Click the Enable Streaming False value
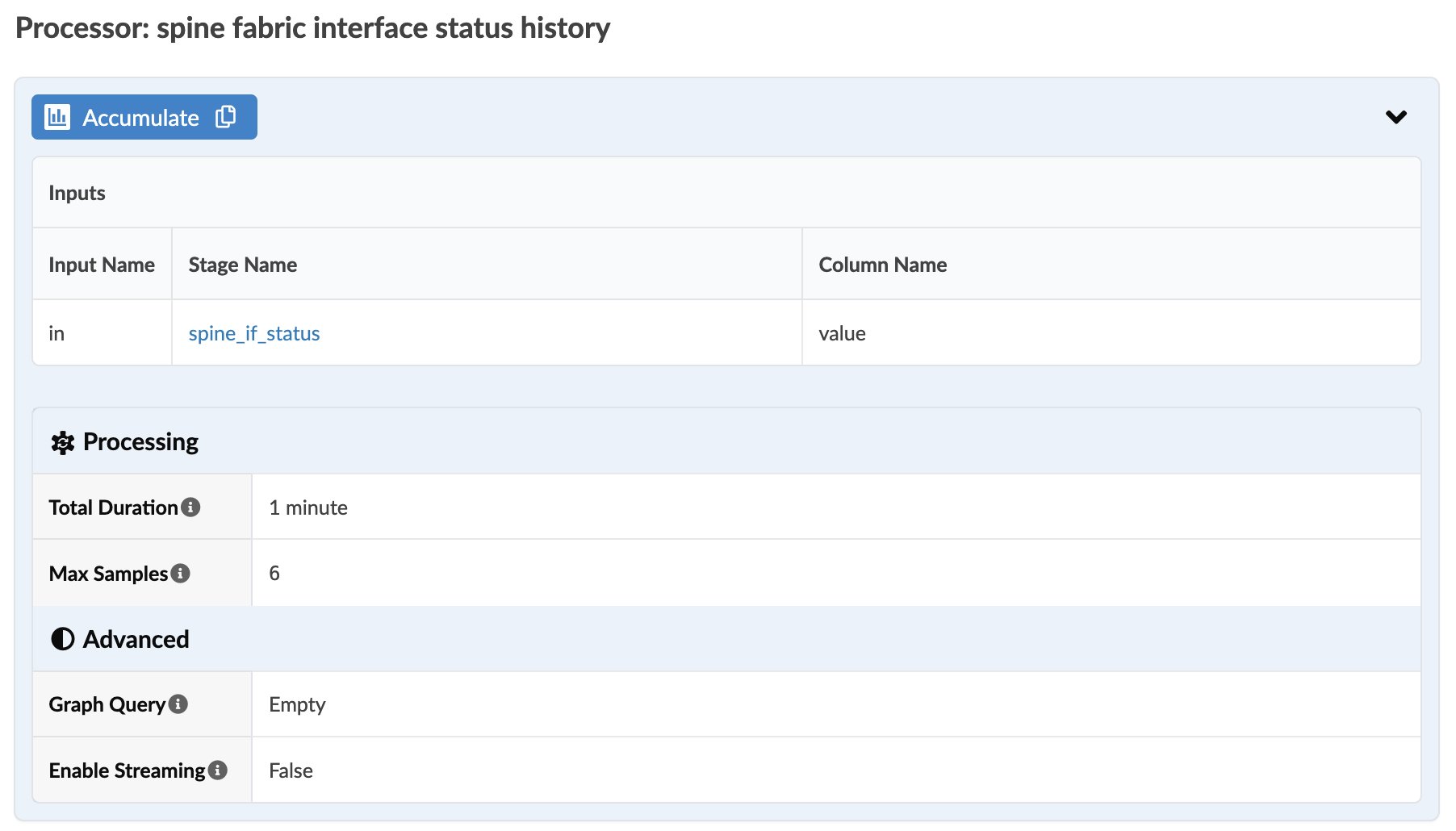 coord(291,770)
